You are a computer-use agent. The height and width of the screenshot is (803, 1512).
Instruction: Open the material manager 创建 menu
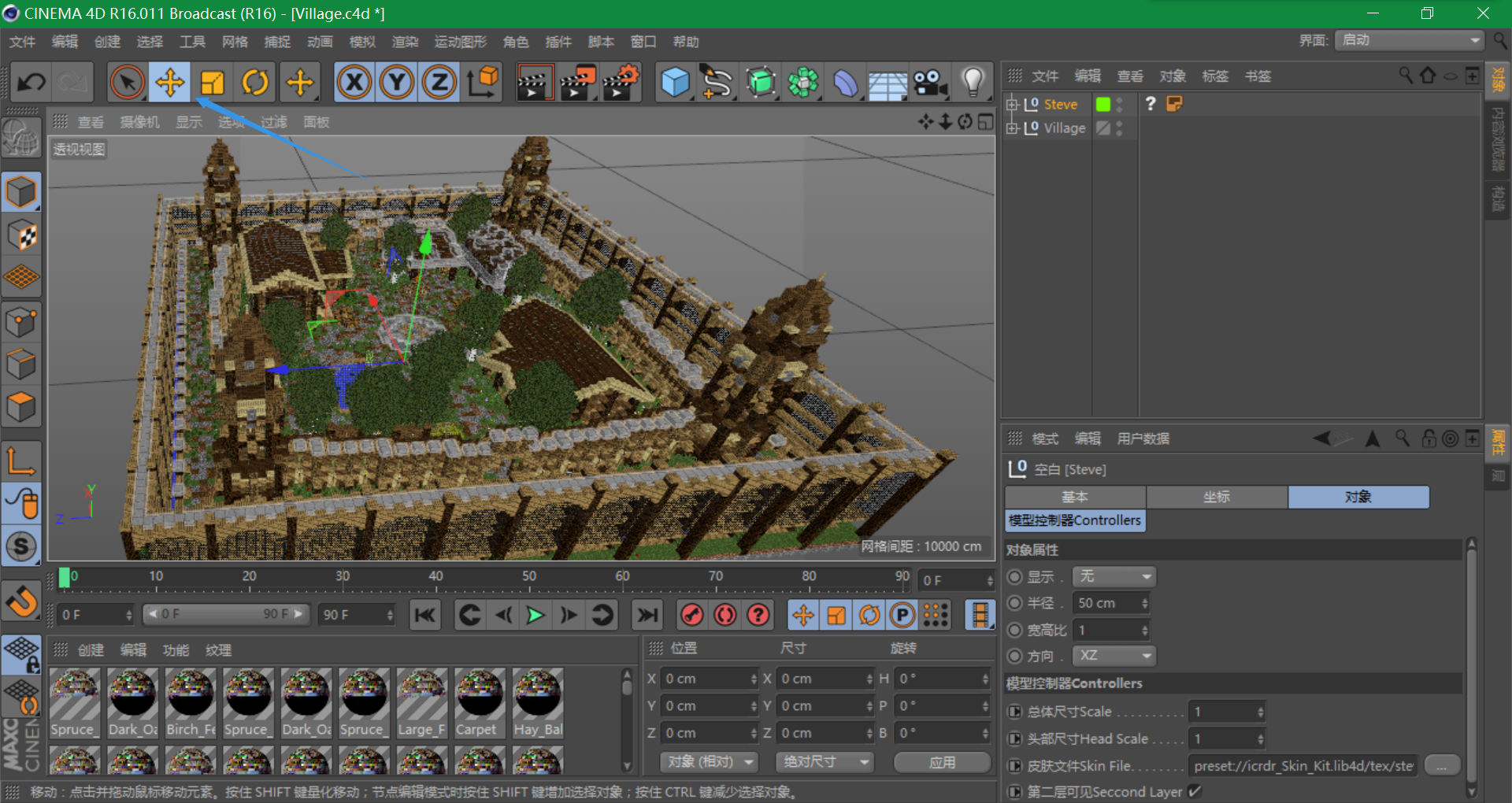click(x=91, y=650)
